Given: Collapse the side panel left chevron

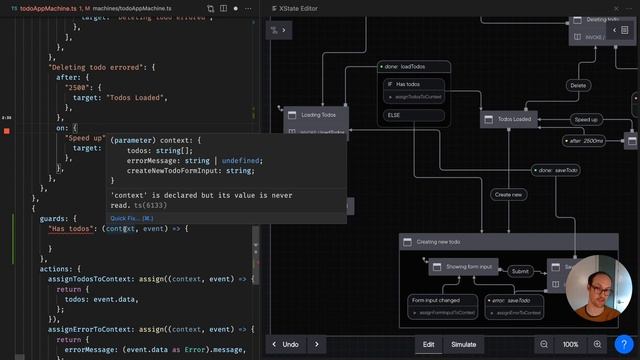Looking at the screenshot, I should [614, 30].
